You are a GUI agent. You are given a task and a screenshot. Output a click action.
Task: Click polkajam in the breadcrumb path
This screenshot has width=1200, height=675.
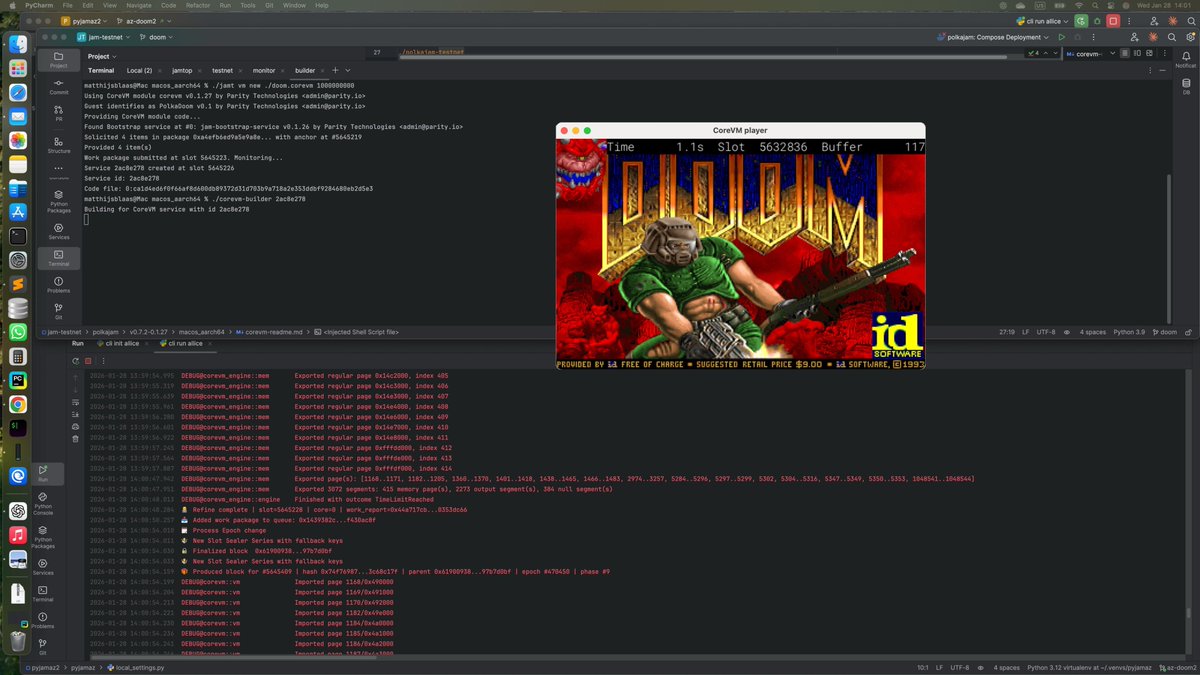[107, 331]
